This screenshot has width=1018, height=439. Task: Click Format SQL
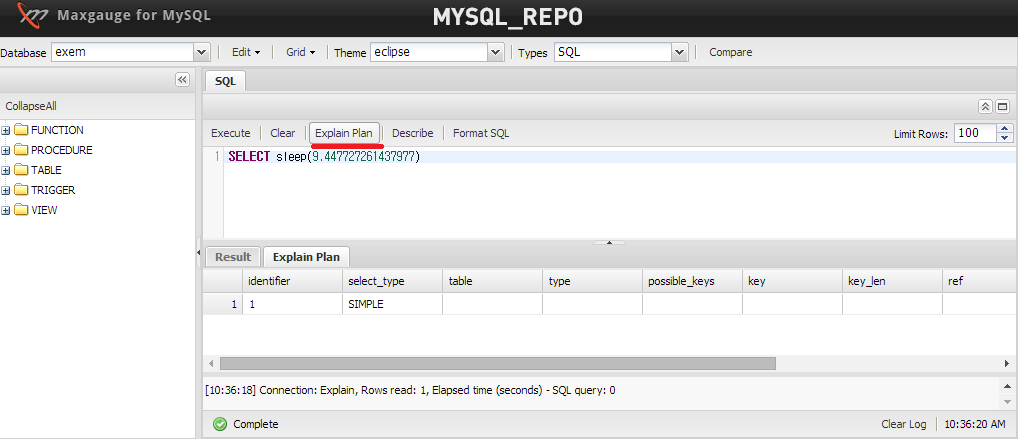481,133
